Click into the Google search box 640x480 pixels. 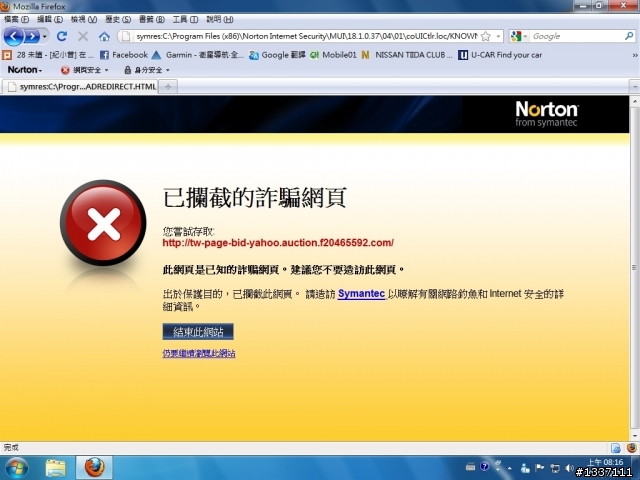click(577, 36)
